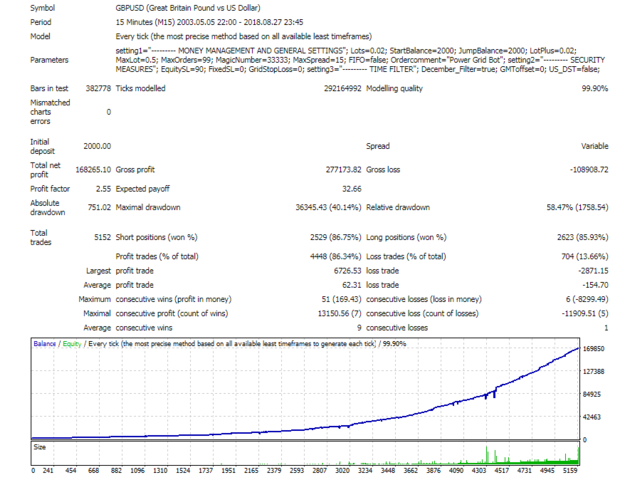The image size is (640, 480).
Task: Click the bars in test value 382778
Action: (x=98, y=88)
